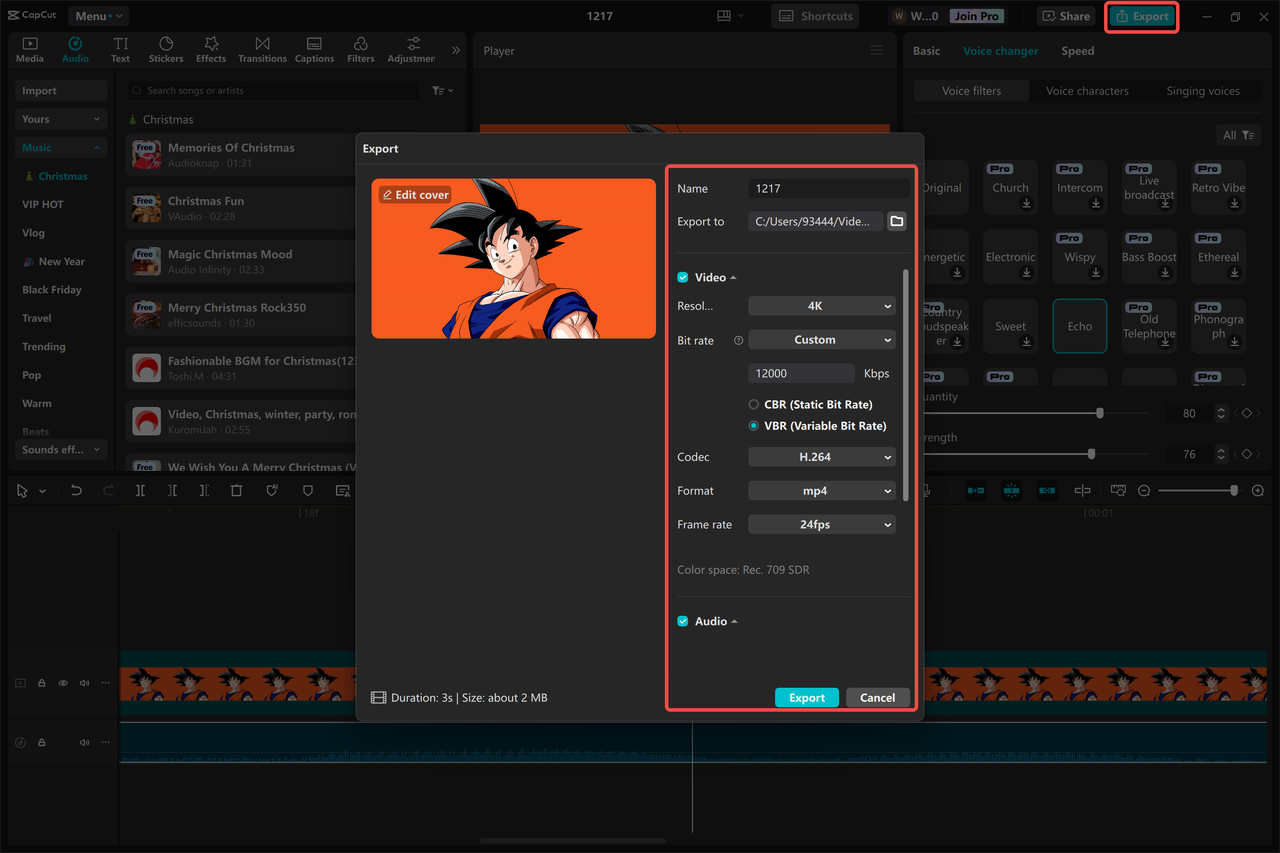
Task: Expand the Sounds effects category in the sidebar
Action: (x=61, y=449)
